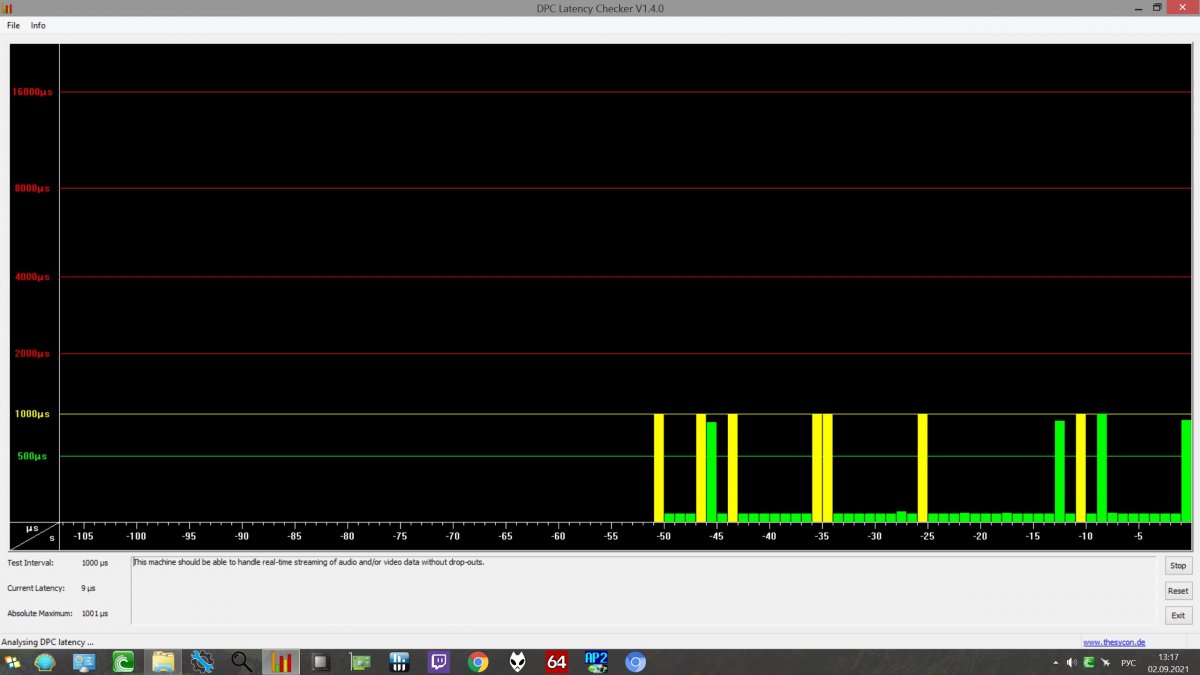The width and height of the screenshot is (1200, 675).
Task: Open the dark square taskbar icon
Action: (x=321, y=662)
